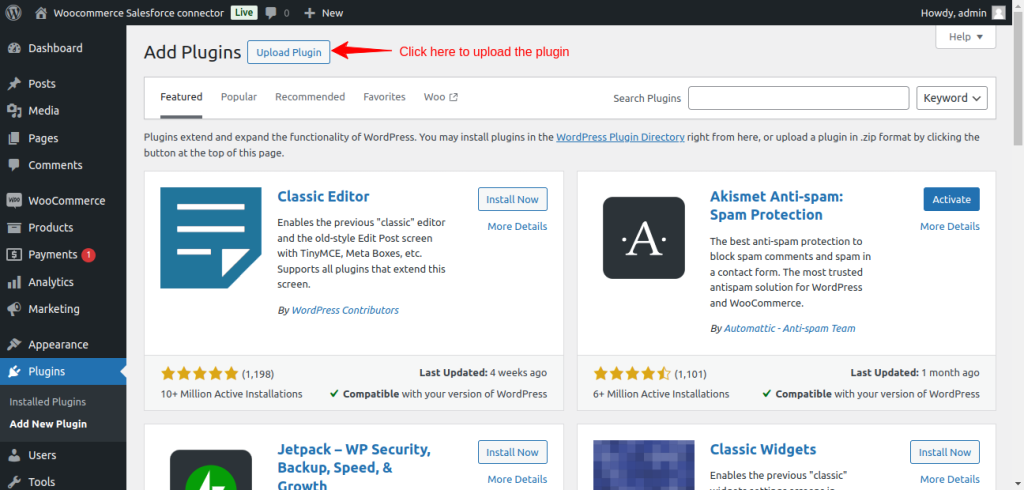Screen dimensions: 1024x490
Task: Open WooCommerce via its Woo icon
Action: pyautogui.click(x=14, y=200)
